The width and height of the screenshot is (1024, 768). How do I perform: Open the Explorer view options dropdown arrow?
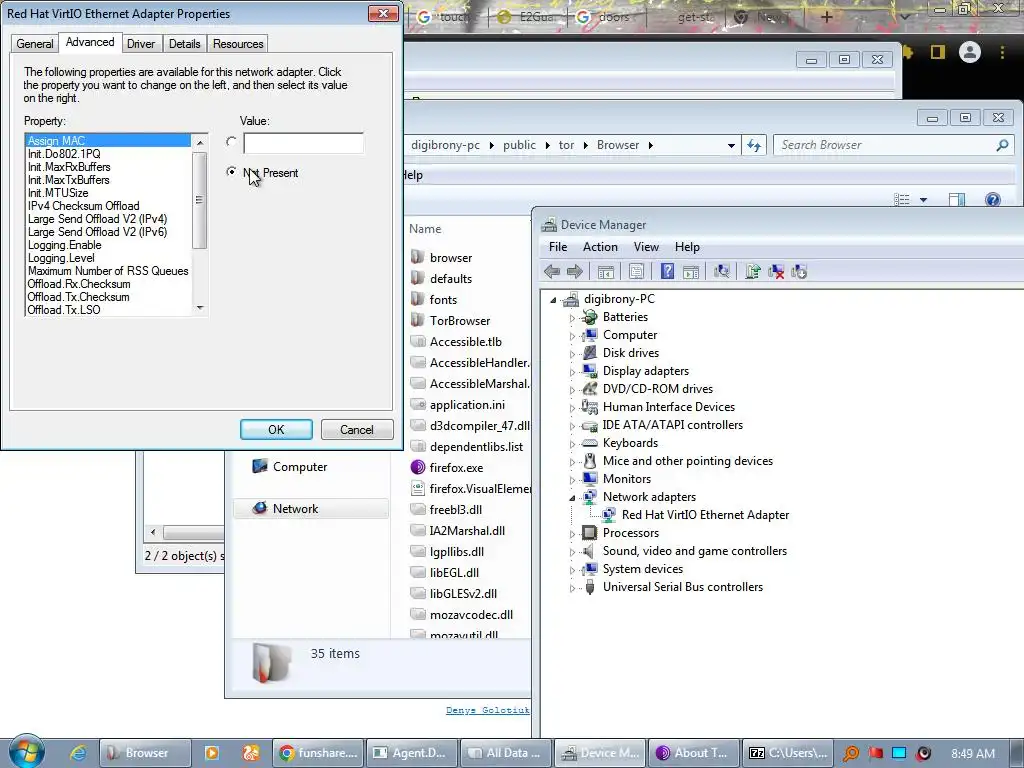(923, 200)
